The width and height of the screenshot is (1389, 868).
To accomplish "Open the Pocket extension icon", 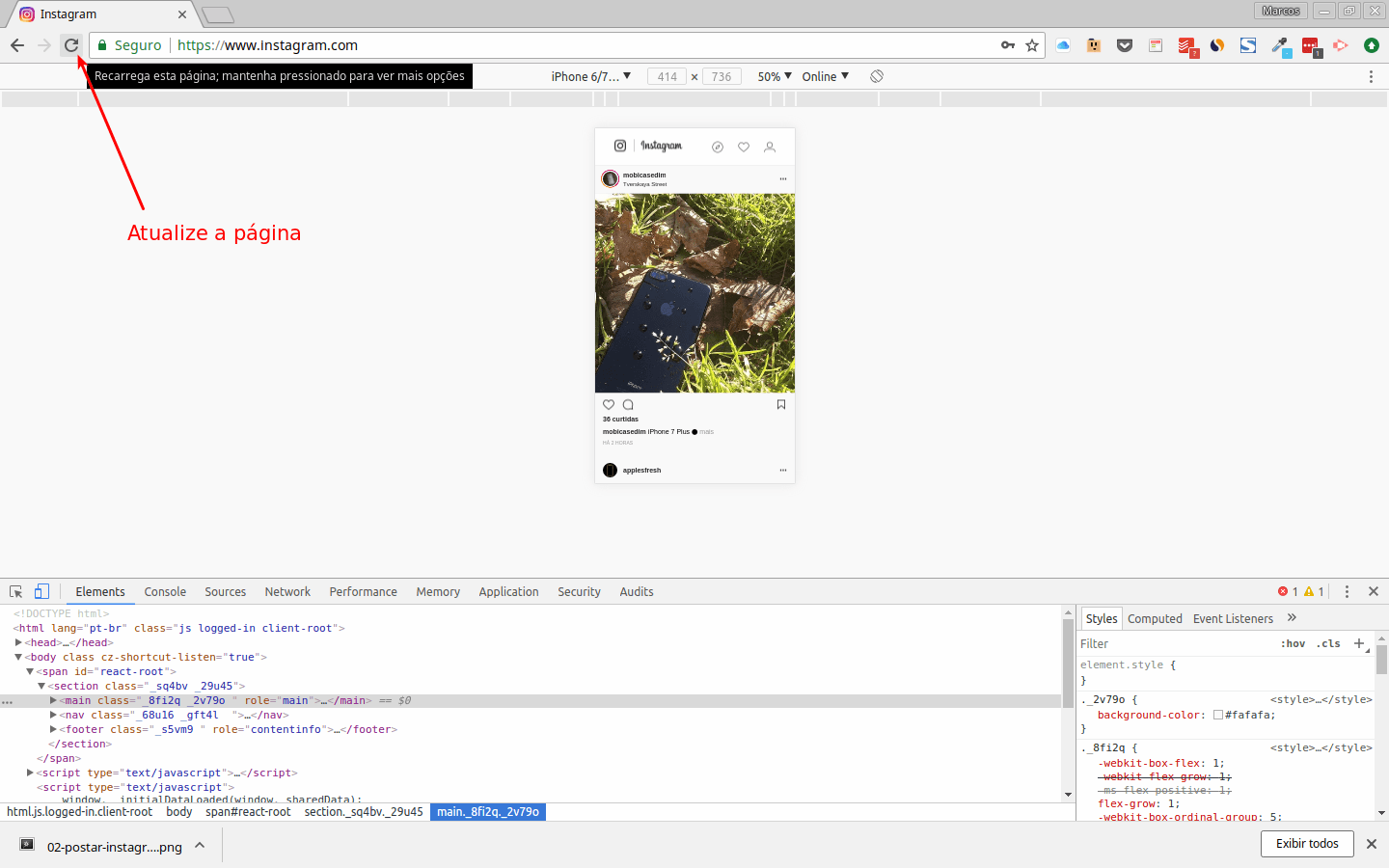I will (1125, 45).
